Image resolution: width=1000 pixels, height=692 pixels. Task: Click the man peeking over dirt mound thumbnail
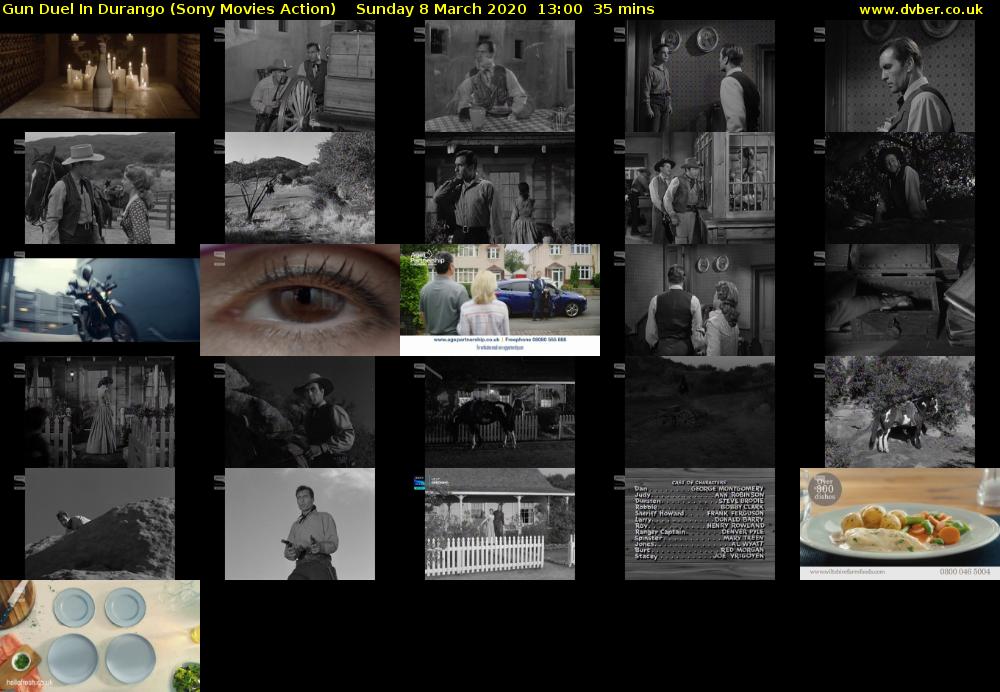click(99, 524)
